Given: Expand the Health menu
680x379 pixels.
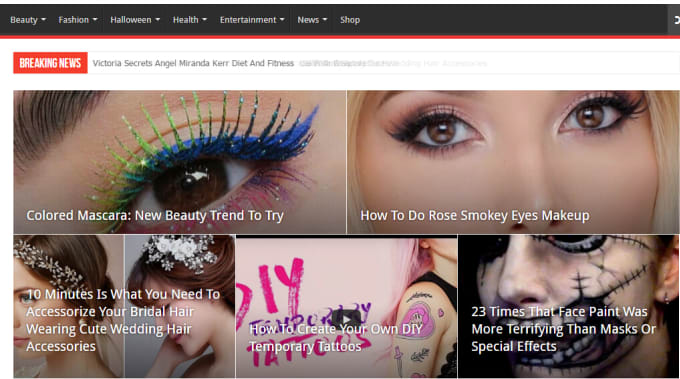Looking at the screenshot, I should pyautogui.click(x=190, y=20).
